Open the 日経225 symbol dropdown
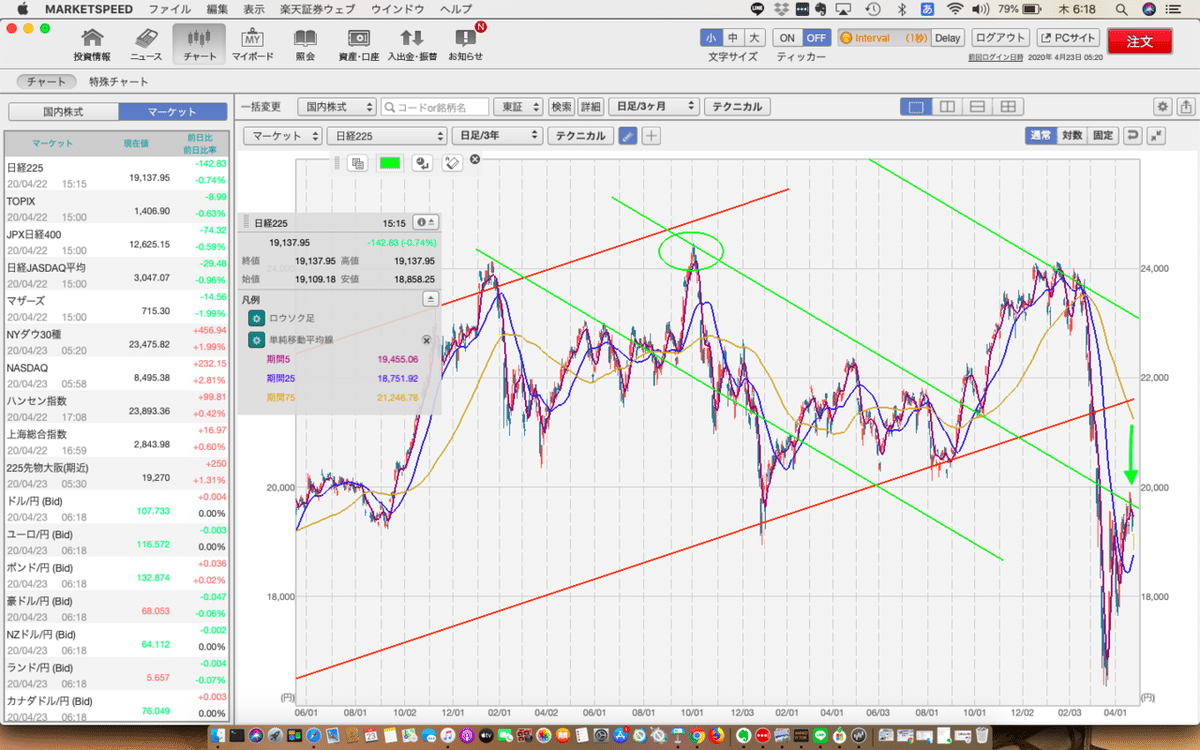1200x750 pixels. pos(386,136)
